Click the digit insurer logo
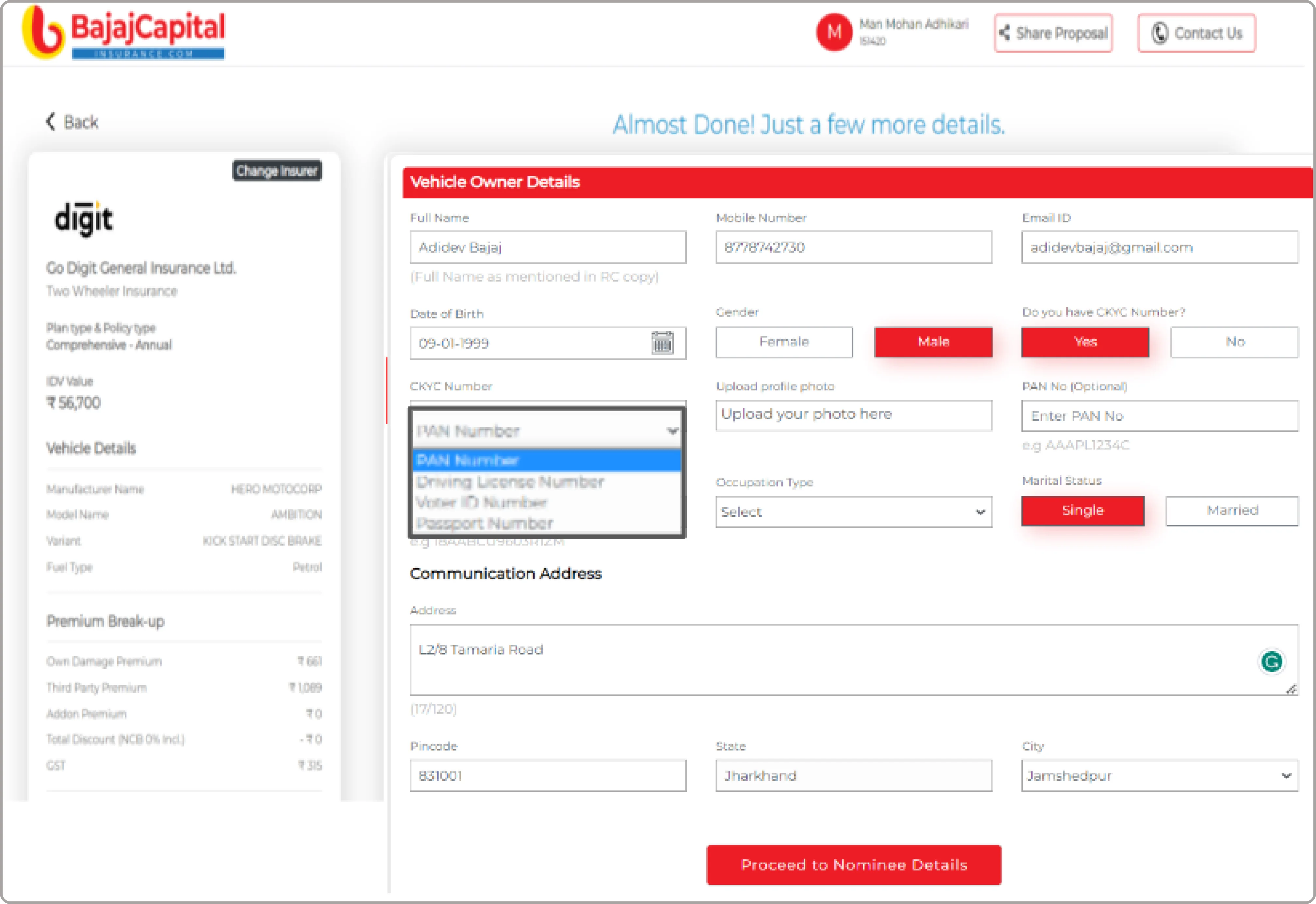 [x=84, y=218]
